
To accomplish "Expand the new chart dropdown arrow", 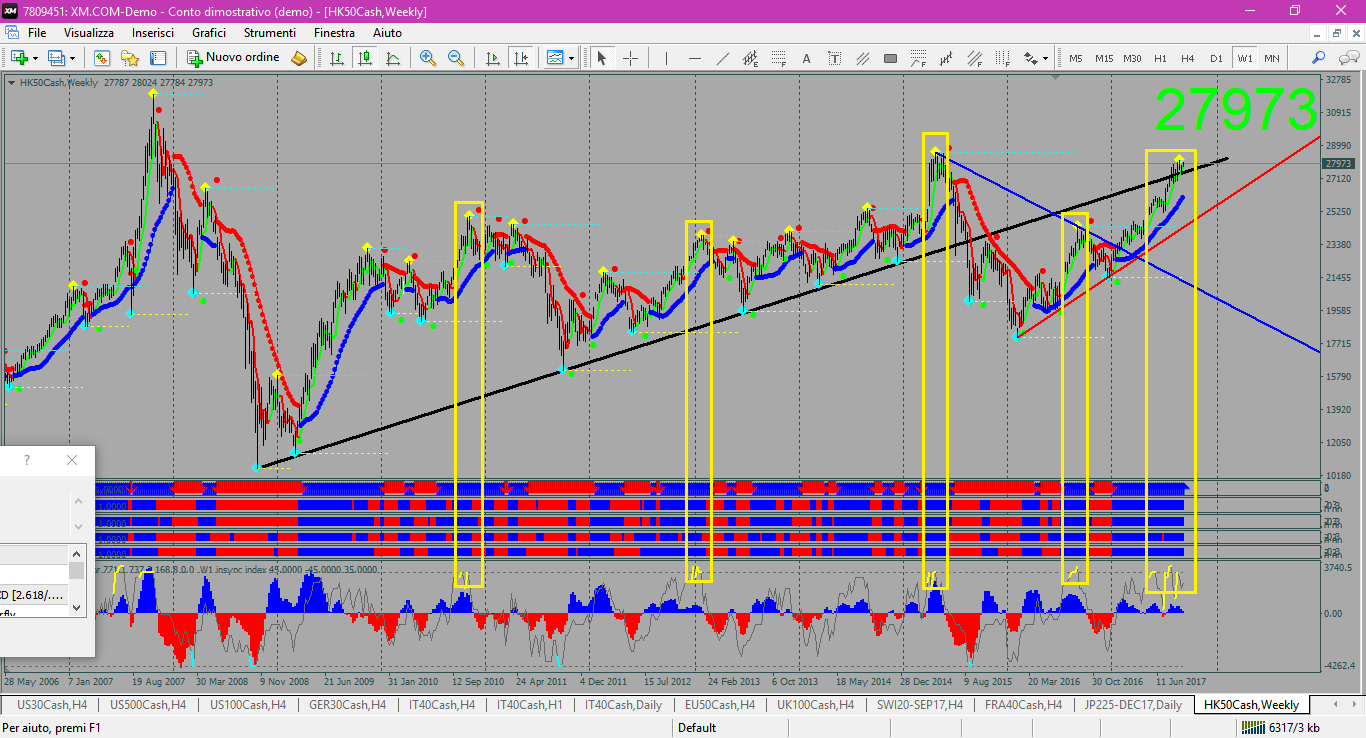I will coord(36,58).
